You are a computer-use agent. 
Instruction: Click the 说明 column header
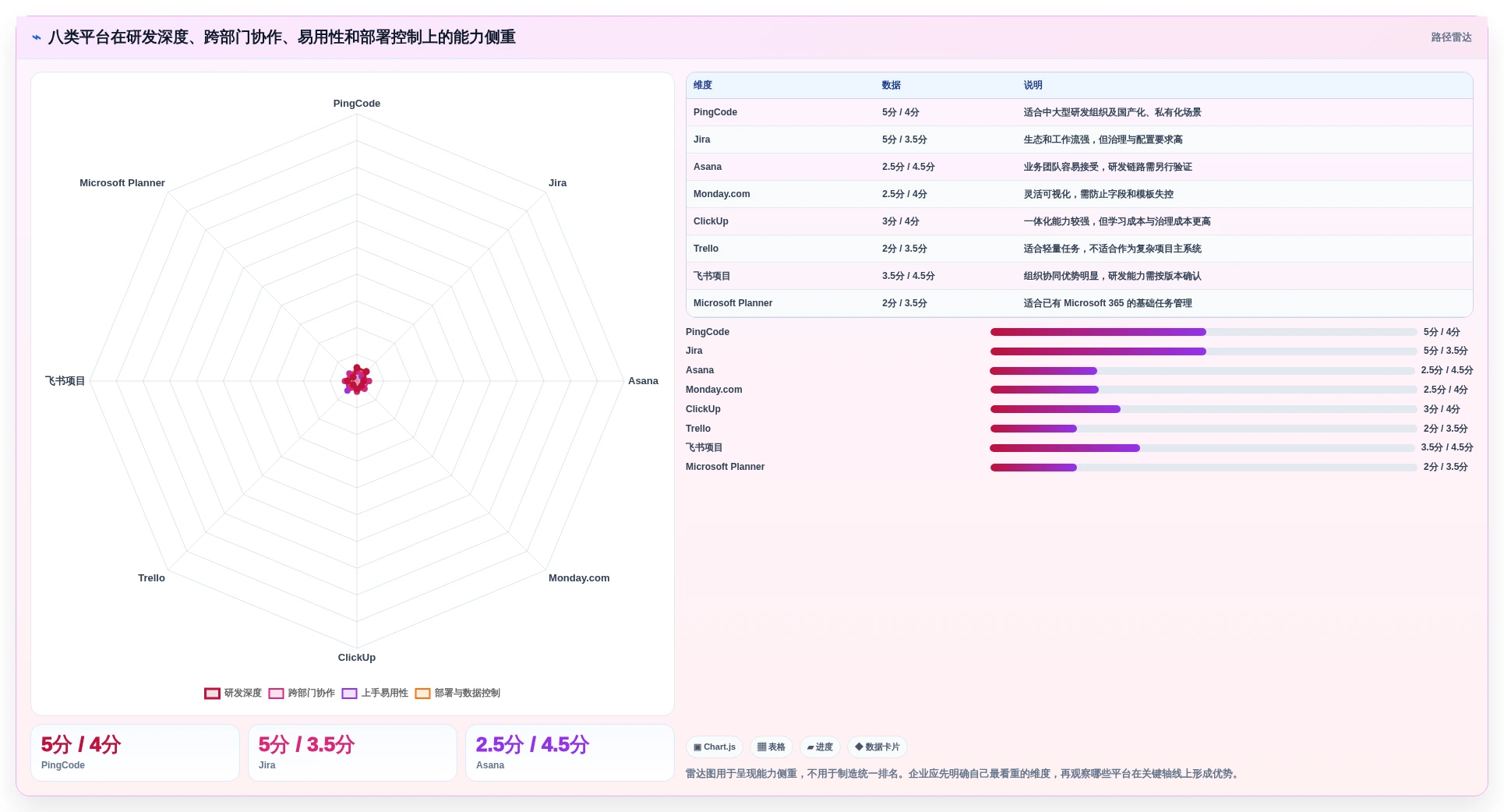pos(1033,86)
